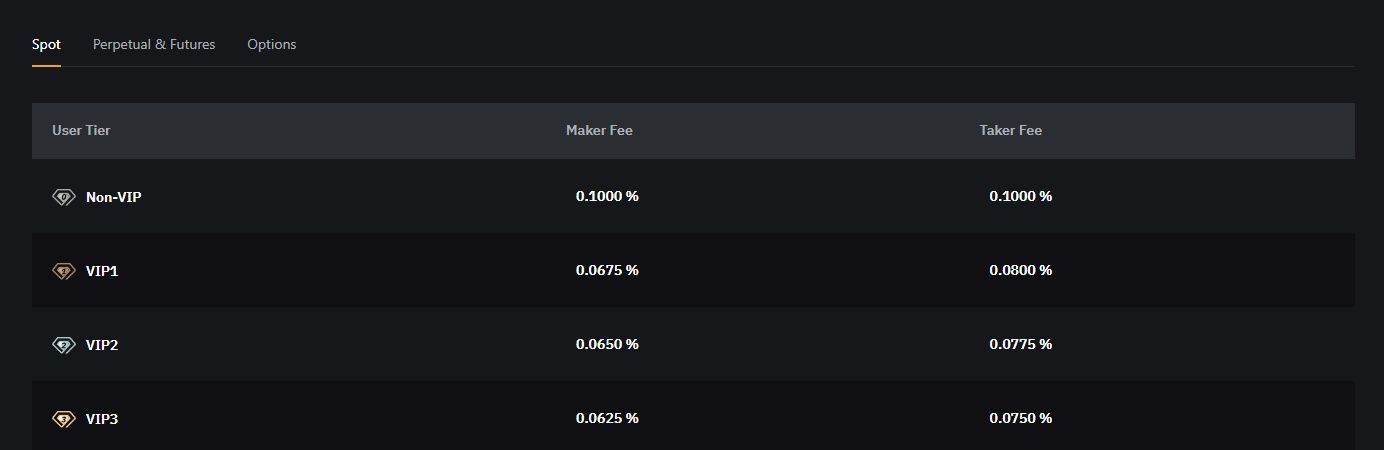Click VIP2 maker fee 0.0650 %
Image resolution: width=1384 pixels, height=450 pixels.
[x=607, y=344]
